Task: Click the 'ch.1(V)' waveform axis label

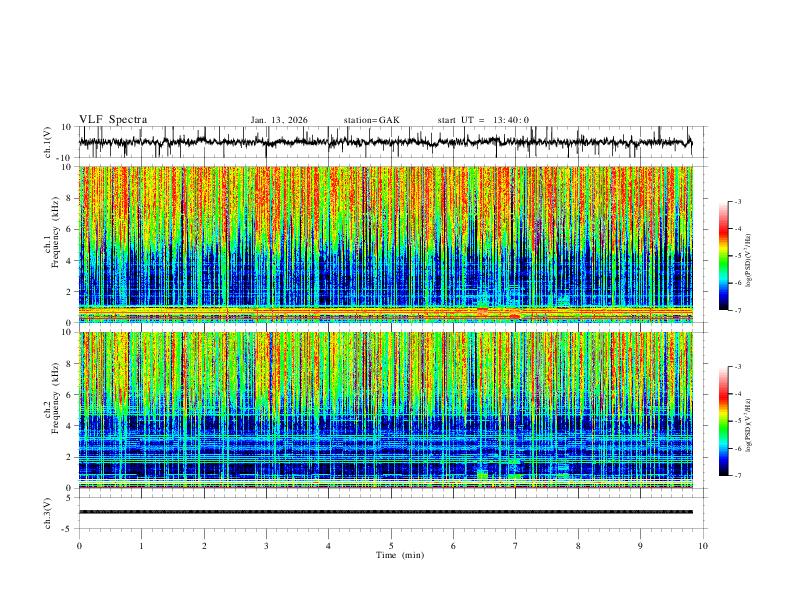Action: coord(48,142)
